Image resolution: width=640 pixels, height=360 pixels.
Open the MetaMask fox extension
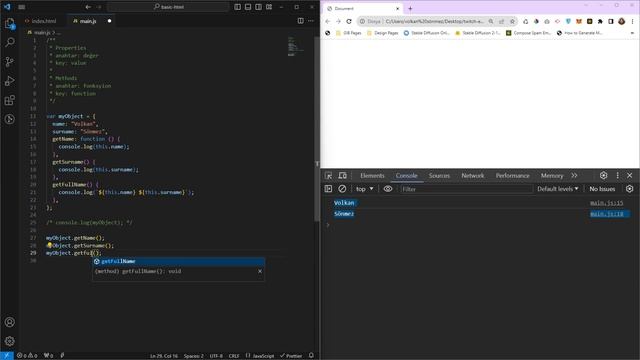click(x=579, y=21)
